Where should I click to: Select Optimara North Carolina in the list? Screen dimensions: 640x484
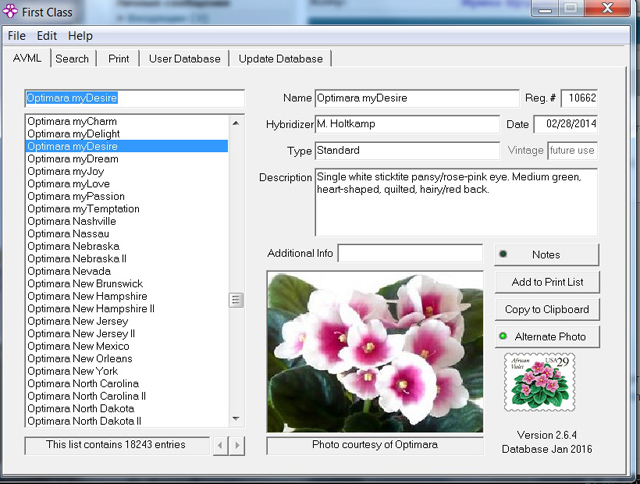pos(127,384)
